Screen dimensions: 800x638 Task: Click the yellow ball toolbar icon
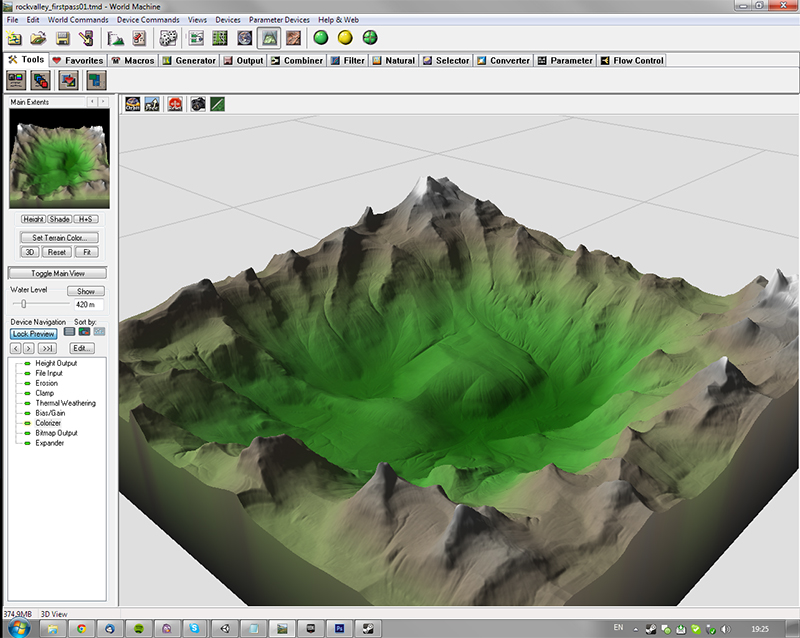coord(345,39)
